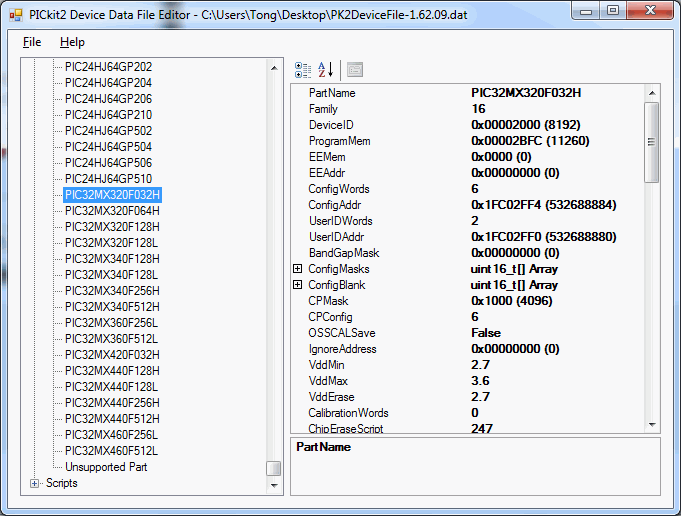Select the BandGapMask property row

(468, 253)
